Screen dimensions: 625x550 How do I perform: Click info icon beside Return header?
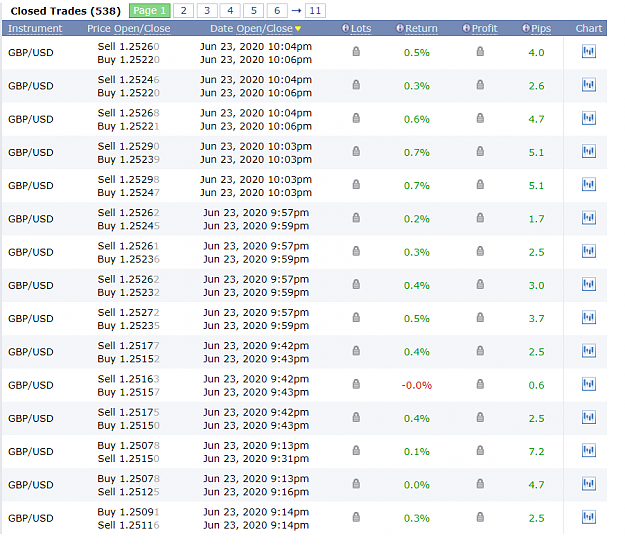tap(400, 28)
